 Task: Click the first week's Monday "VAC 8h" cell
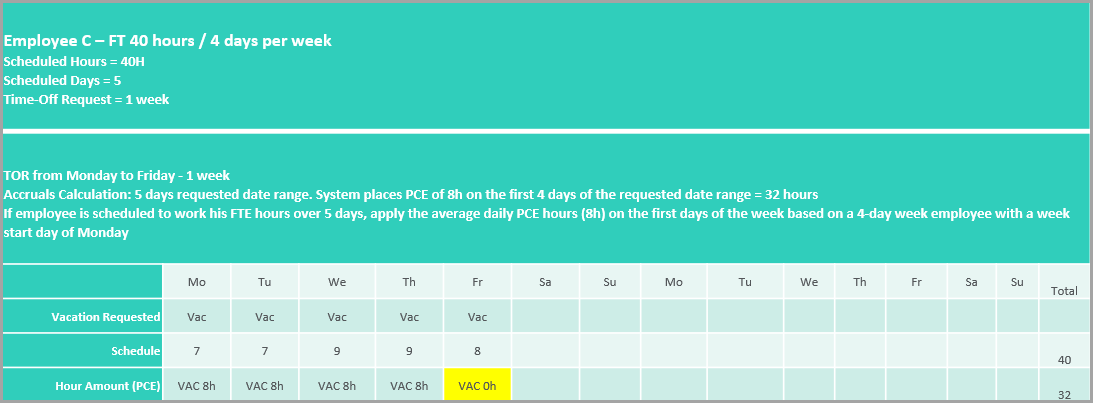(x=197, y=385)
